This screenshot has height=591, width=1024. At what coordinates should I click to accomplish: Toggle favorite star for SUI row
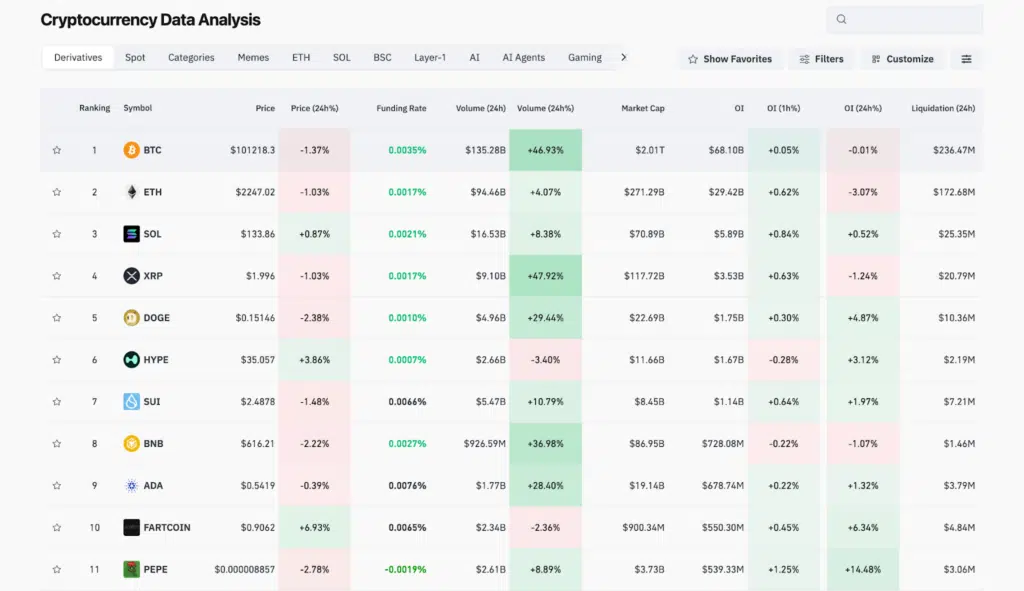[57, 402]
